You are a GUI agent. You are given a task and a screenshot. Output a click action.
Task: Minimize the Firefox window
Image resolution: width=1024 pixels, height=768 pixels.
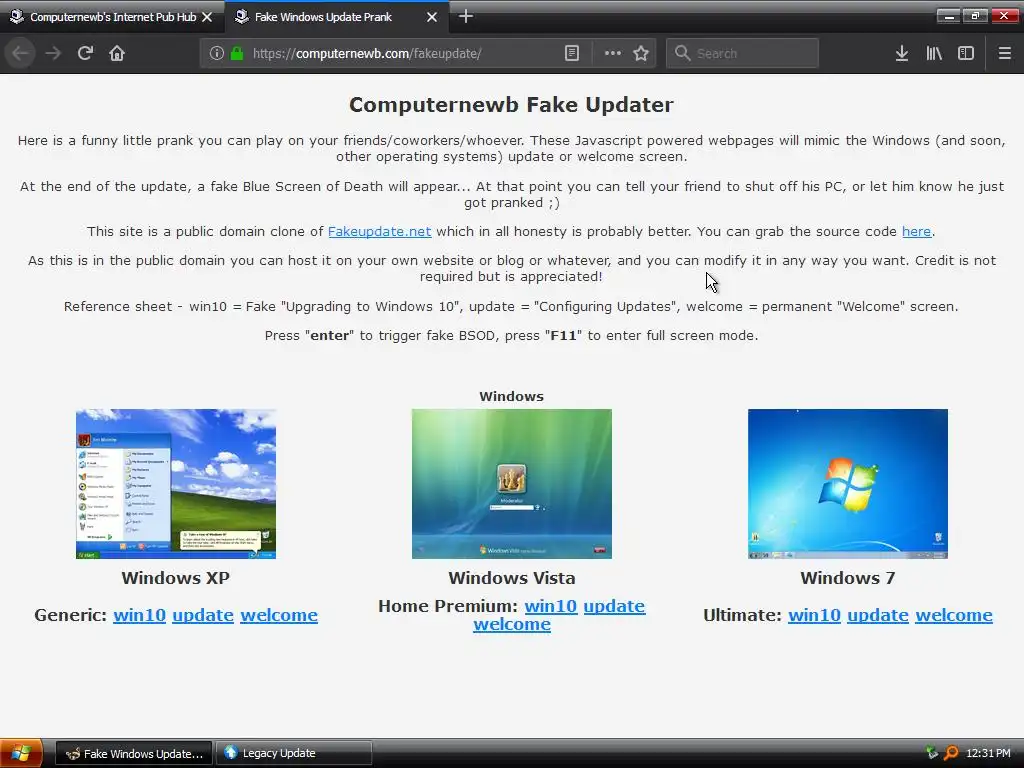click(x=949, y=16)
